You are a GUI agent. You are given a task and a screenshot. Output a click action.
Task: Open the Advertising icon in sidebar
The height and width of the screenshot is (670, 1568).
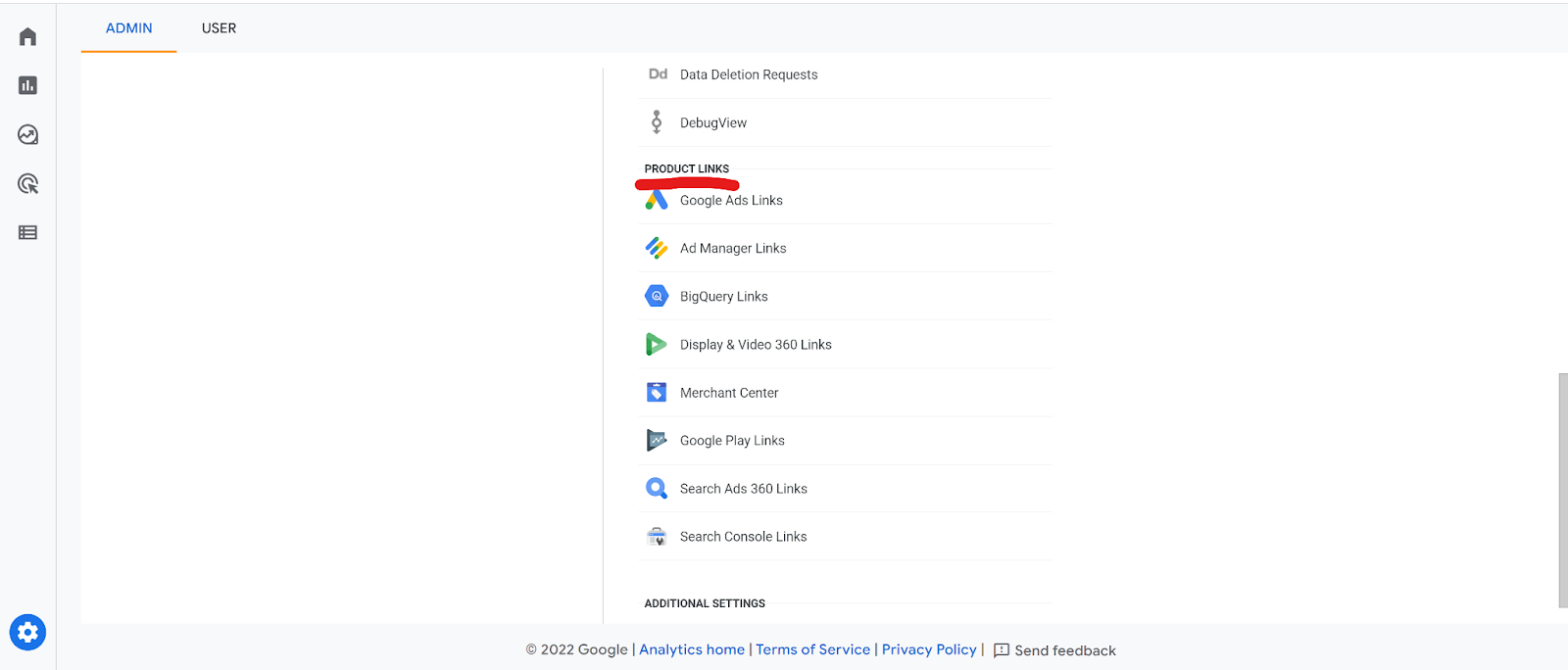[x=27, y=183]
